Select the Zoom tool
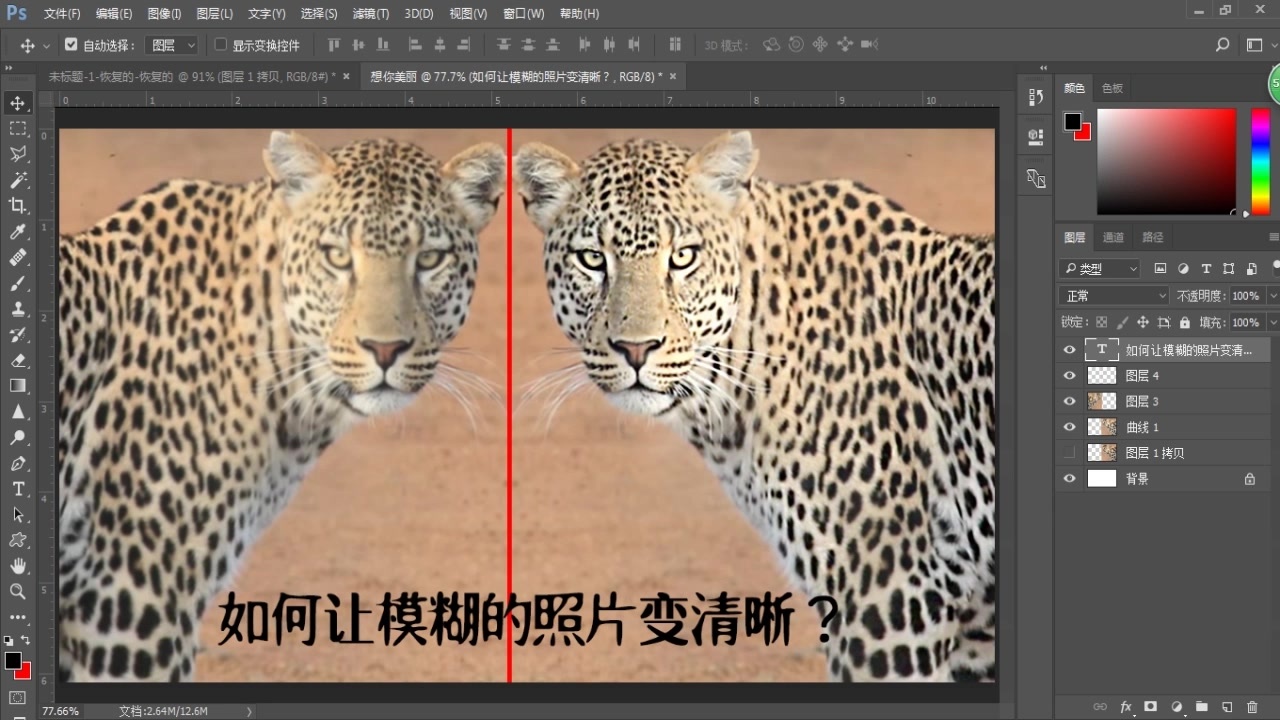 tap(18, 592)
